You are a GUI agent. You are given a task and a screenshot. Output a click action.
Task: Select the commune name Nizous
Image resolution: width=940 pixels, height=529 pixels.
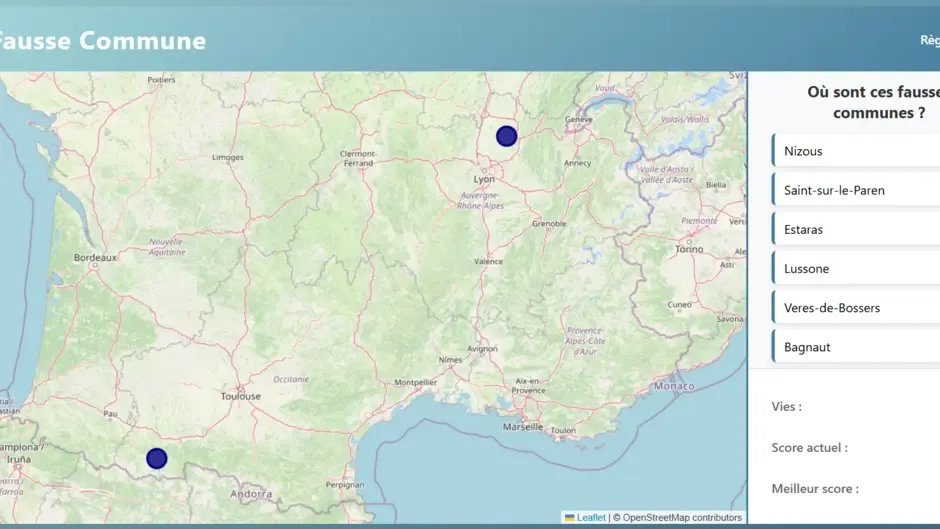857,151
